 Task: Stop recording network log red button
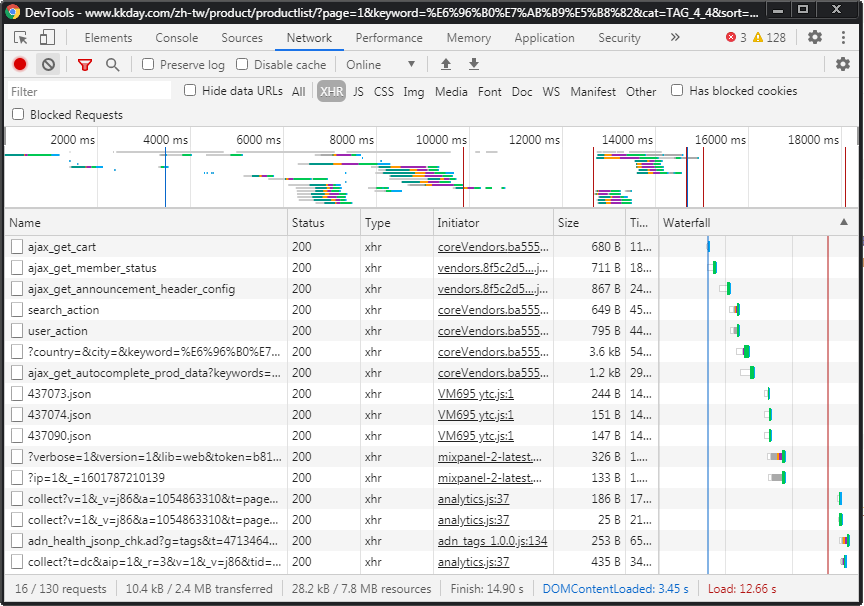tap(20, 64)
